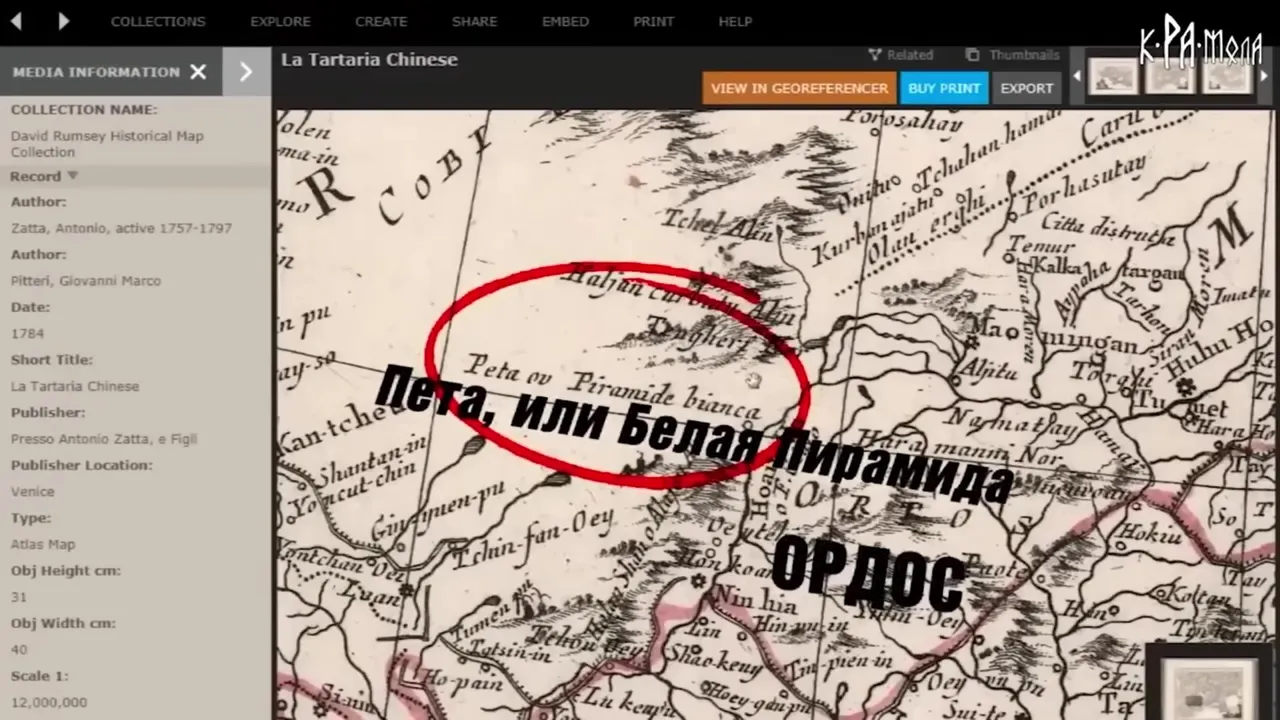Click the Buy Print button
Screen dimensions: 1280x720
point(944,88)
